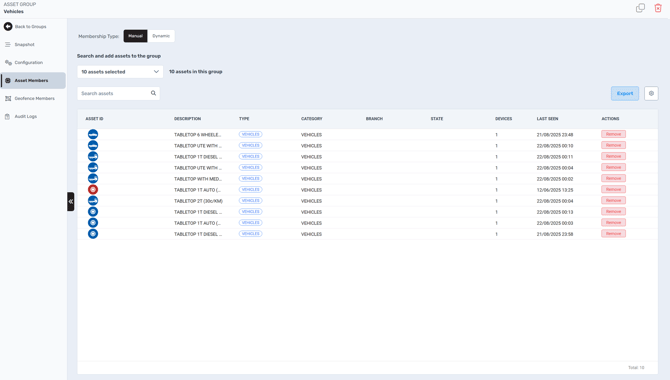670x380 pixels.
Task: Click the asset icon last seen 22/08/2025 00:13
Action: pyautogui.click(x=93, y=212)
